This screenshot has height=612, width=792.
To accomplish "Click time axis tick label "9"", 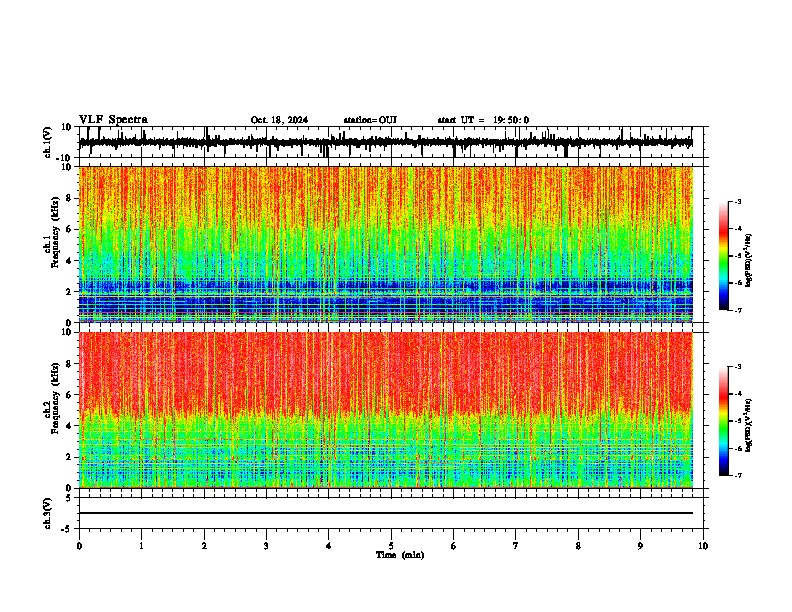I will 640,545.
